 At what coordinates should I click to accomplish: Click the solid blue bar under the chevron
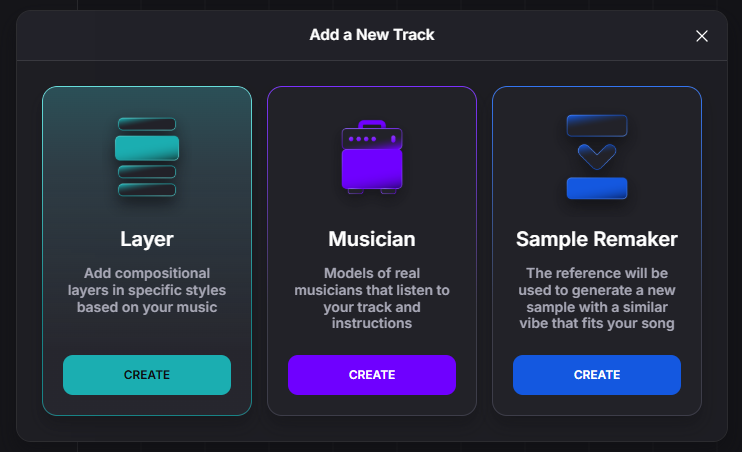point(597,188)
